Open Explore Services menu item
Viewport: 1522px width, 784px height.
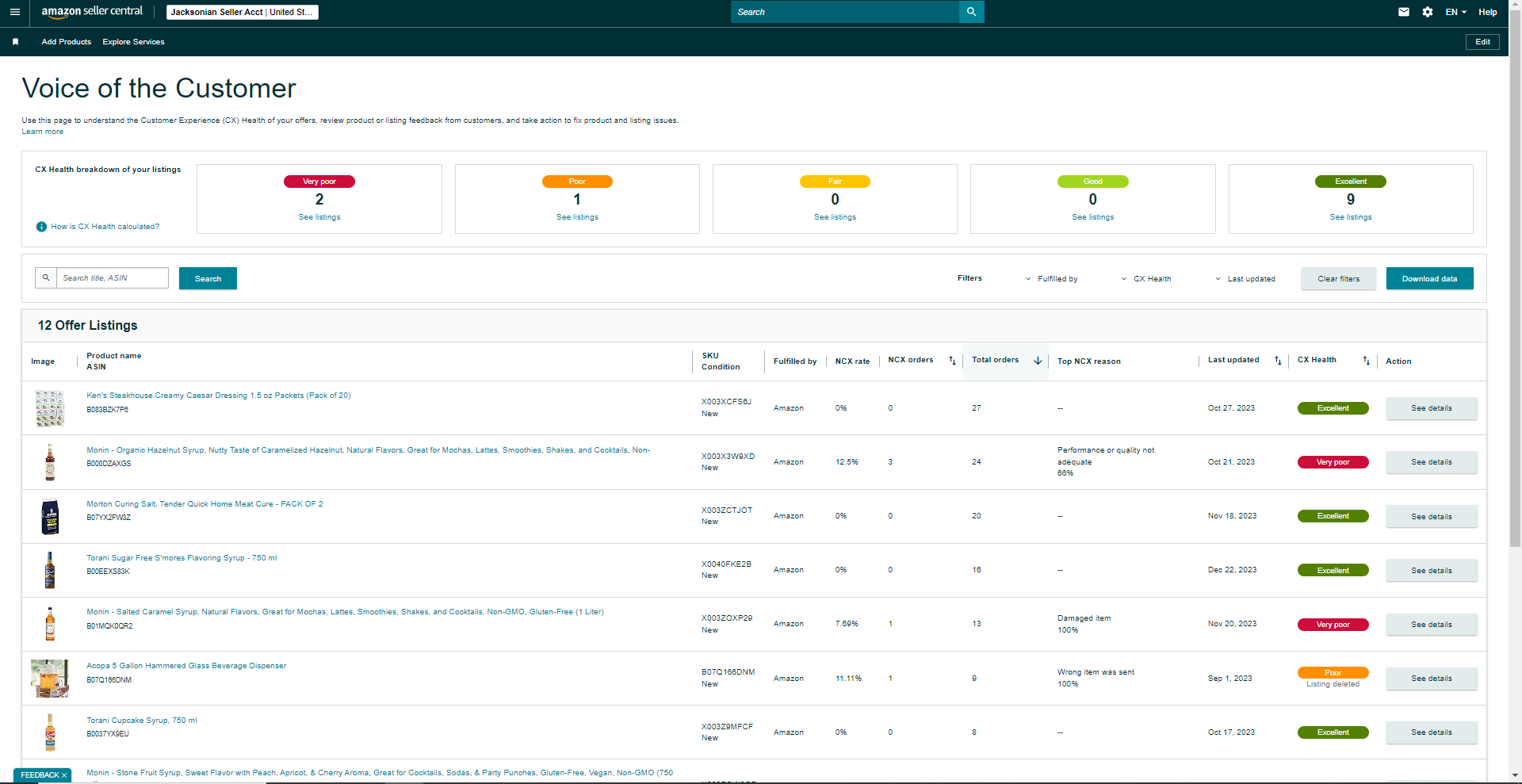[x=133, y=42]
